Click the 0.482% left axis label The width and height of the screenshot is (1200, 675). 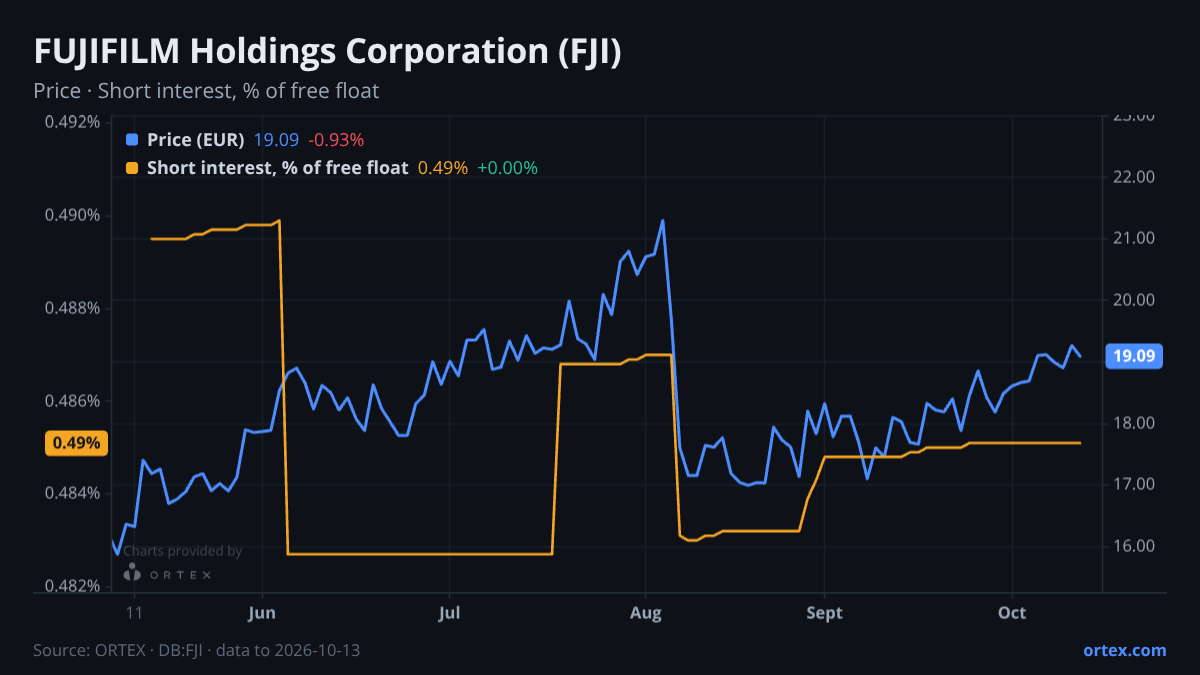[72, 586]
